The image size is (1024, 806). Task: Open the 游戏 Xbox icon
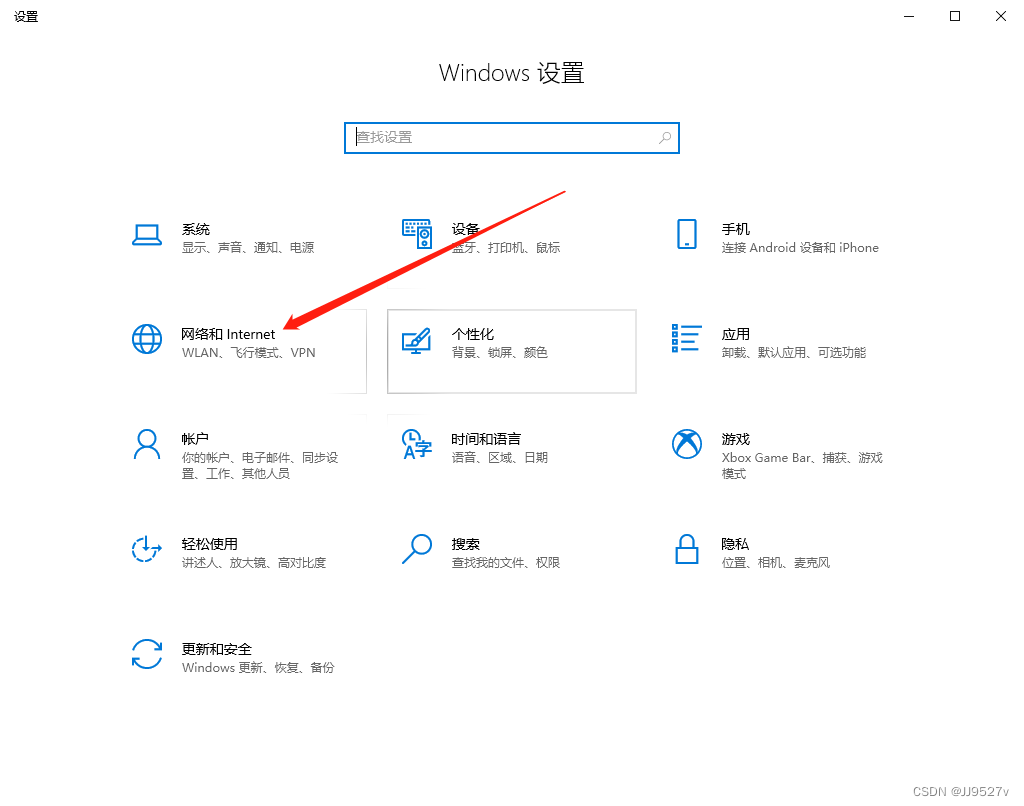click(x=686, y=444)
